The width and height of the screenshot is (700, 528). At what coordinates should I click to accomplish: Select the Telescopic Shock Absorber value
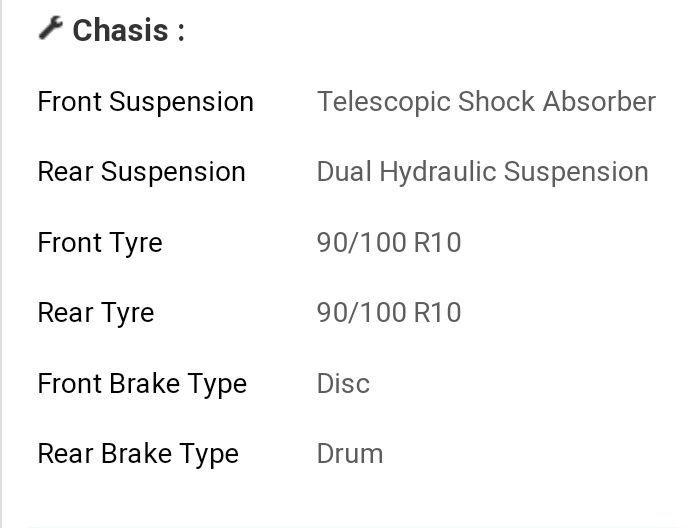pos(486,102)
